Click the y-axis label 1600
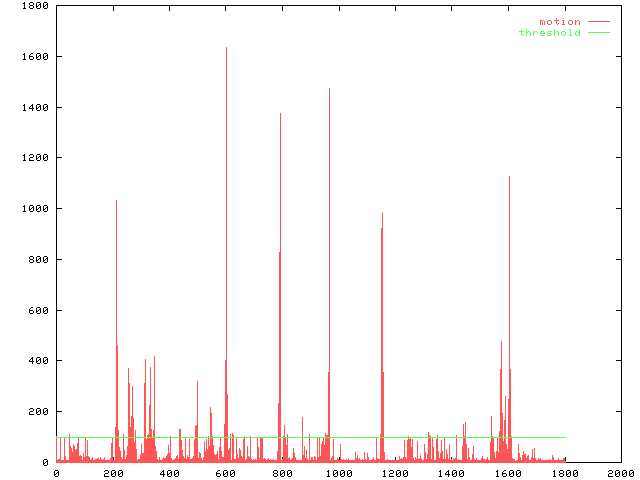640x480 pixels. coord(35,57)
